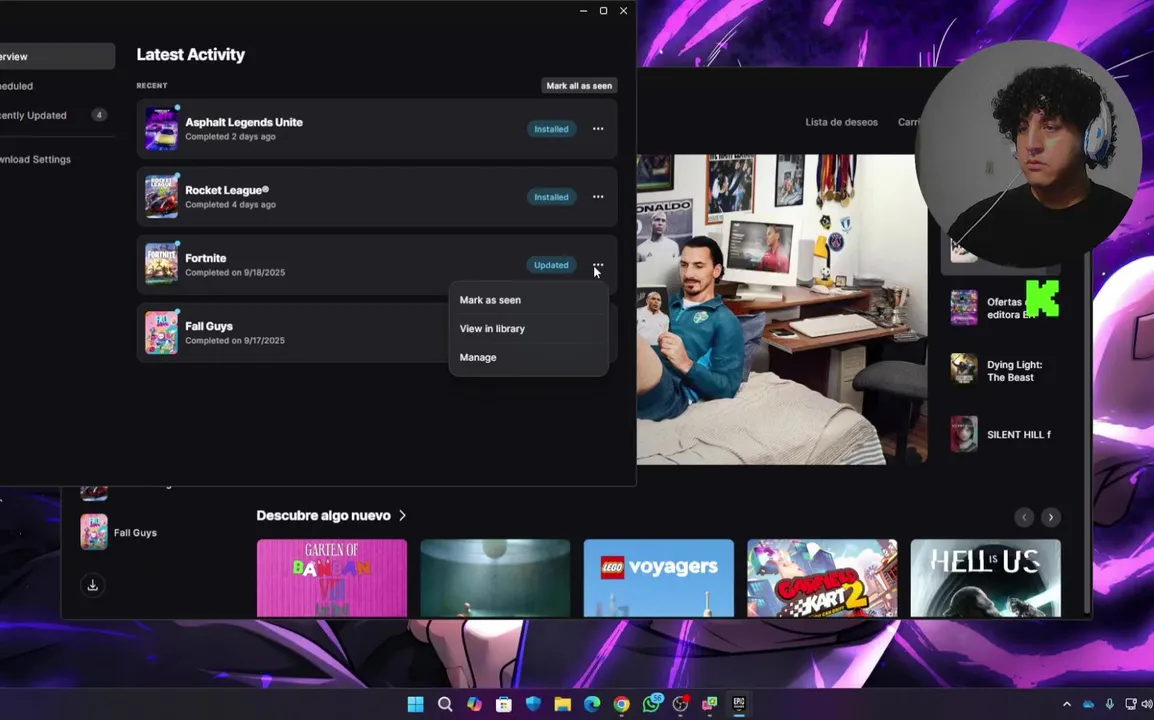Launch Microsoft Edge from the taskbar
Viewport: 1154px width, 720px height.
(x=592, y=704)
